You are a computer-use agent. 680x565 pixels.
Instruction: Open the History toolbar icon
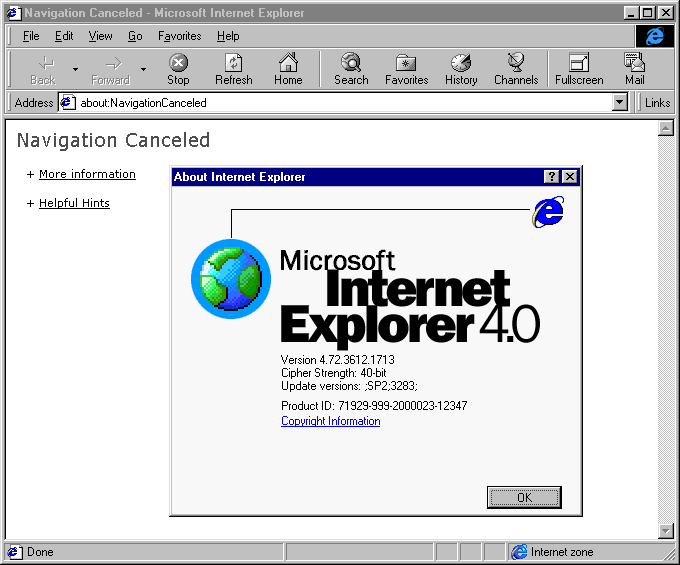click(x=461, y=63)
